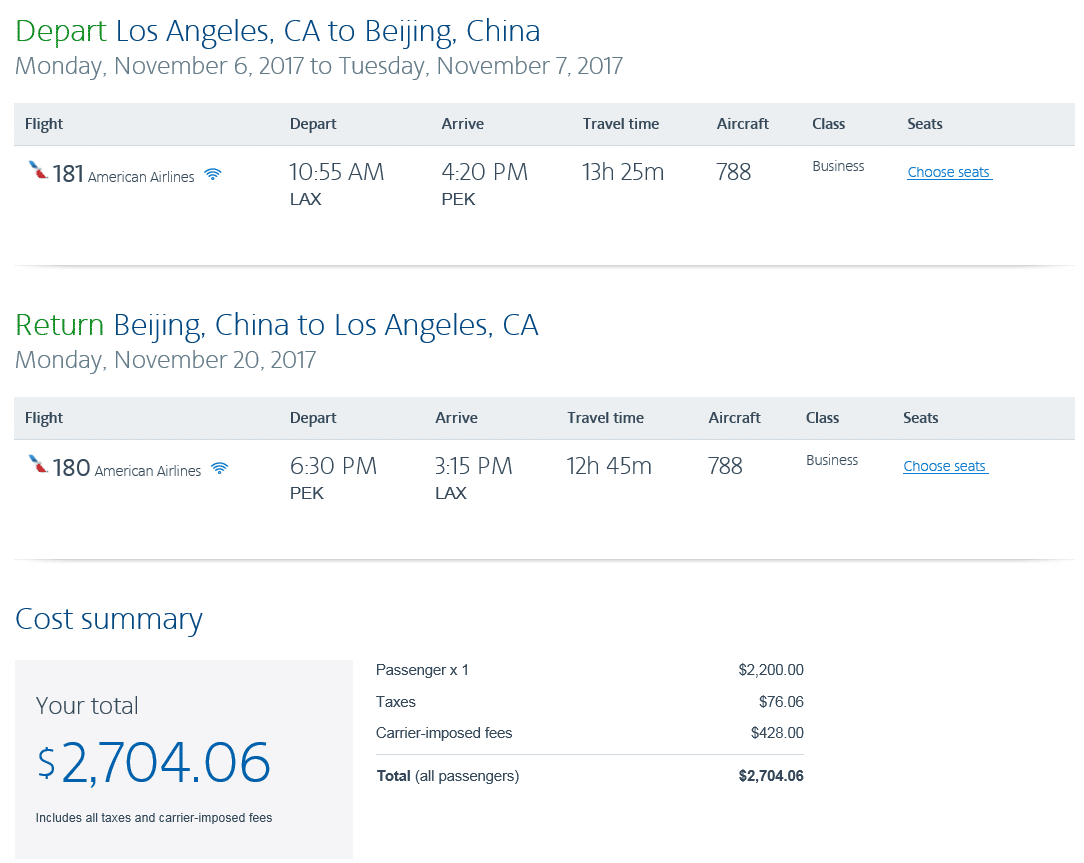This screenshot has width=1084, height=863.
Task: Click the 13h 25m travel time
Action: click(623, 172)
